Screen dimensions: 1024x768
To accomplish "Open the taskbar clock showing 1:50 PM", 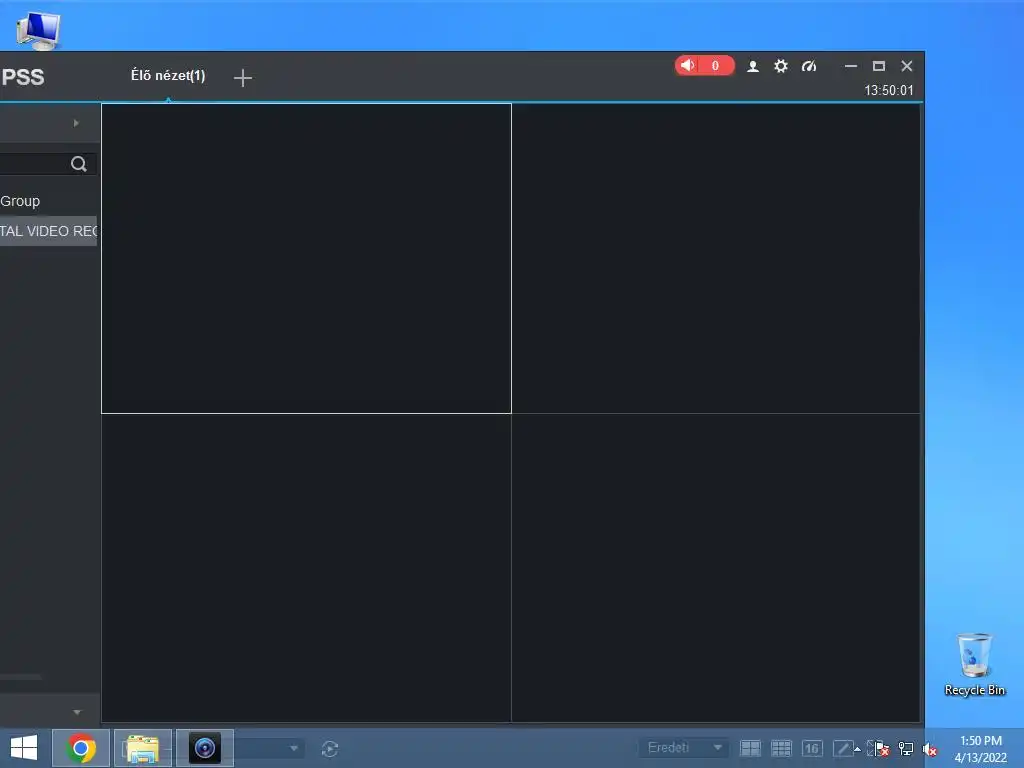I will (x=980, y=749).
